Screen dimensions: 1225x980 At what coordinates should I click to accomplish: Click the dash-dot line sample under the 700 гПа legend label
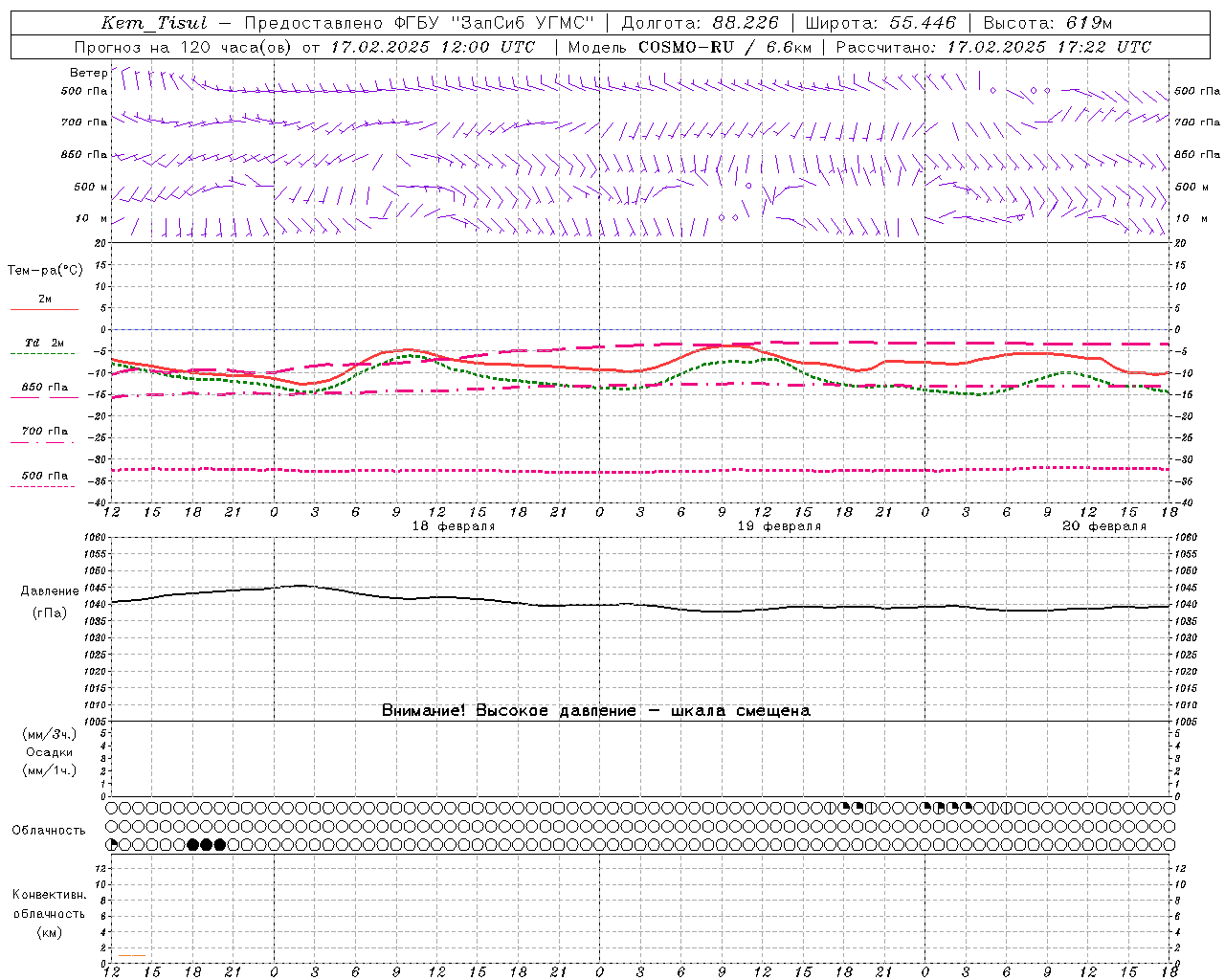pos(42,442)
